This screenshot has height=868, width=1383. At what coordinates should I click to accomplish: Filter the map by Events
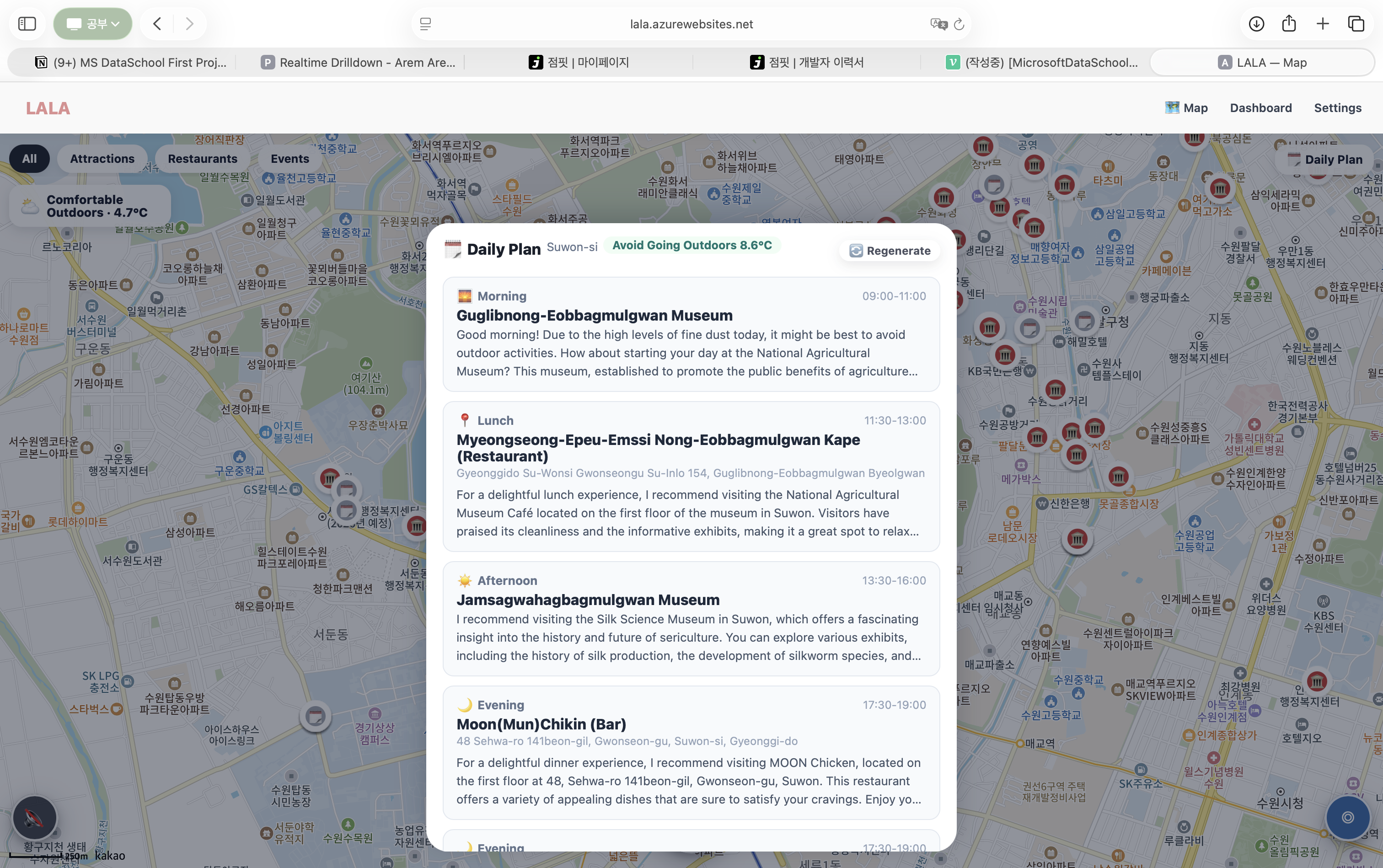click(289, 159)
